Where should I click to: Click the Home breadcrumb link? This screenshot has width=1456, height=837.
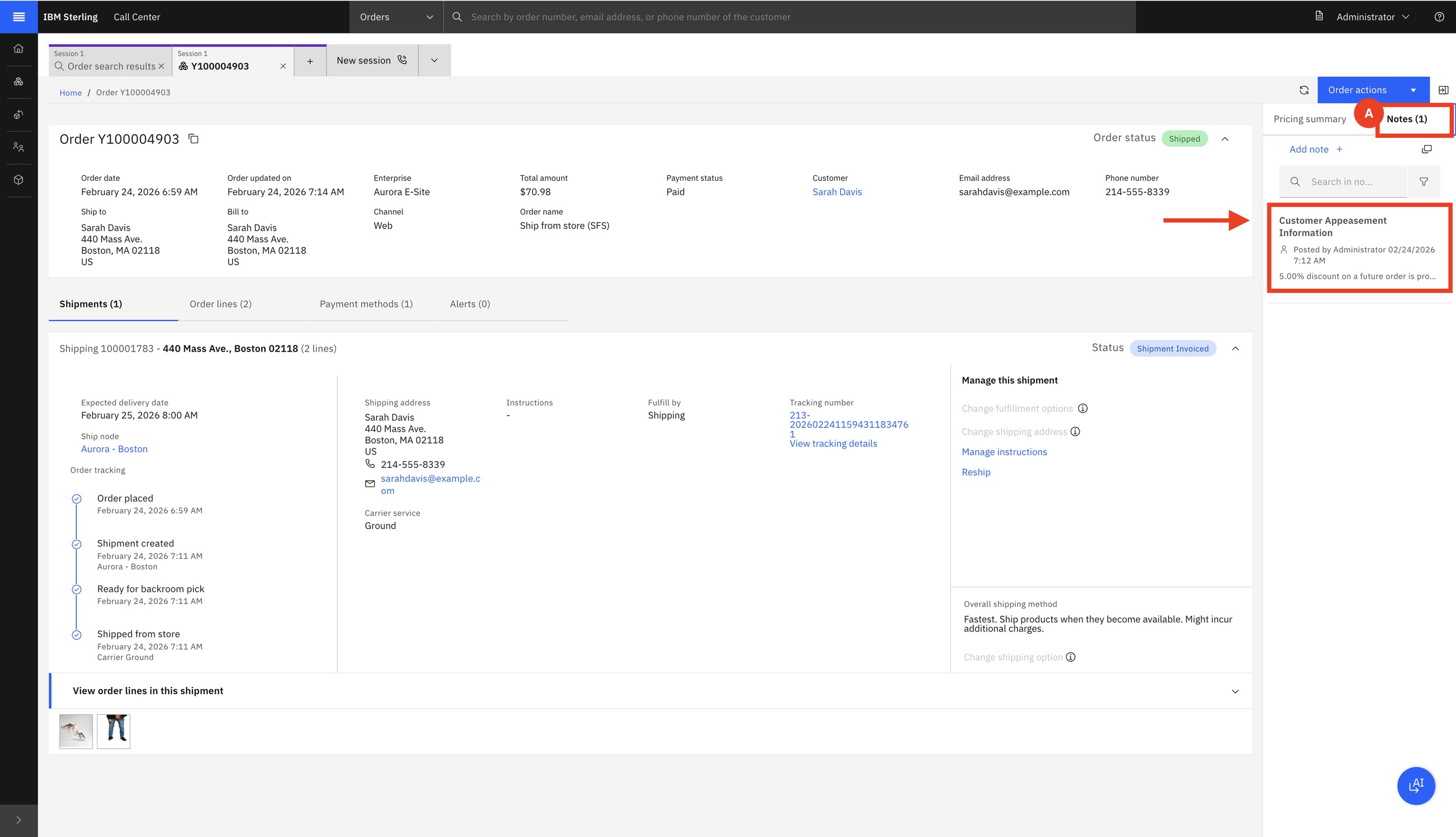71,92
